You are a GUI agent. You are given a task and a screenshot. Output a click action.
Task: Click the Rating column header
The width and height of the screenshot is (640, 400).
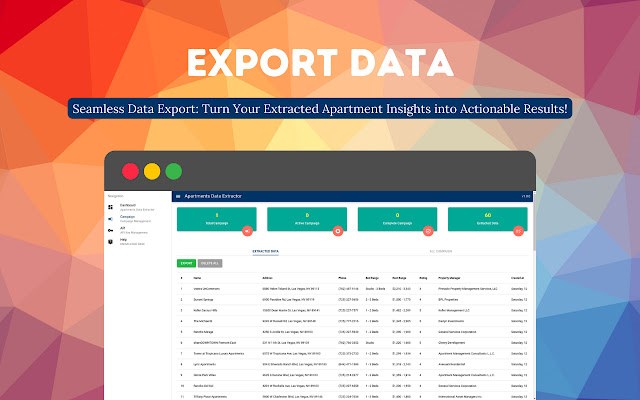point(423,278)
